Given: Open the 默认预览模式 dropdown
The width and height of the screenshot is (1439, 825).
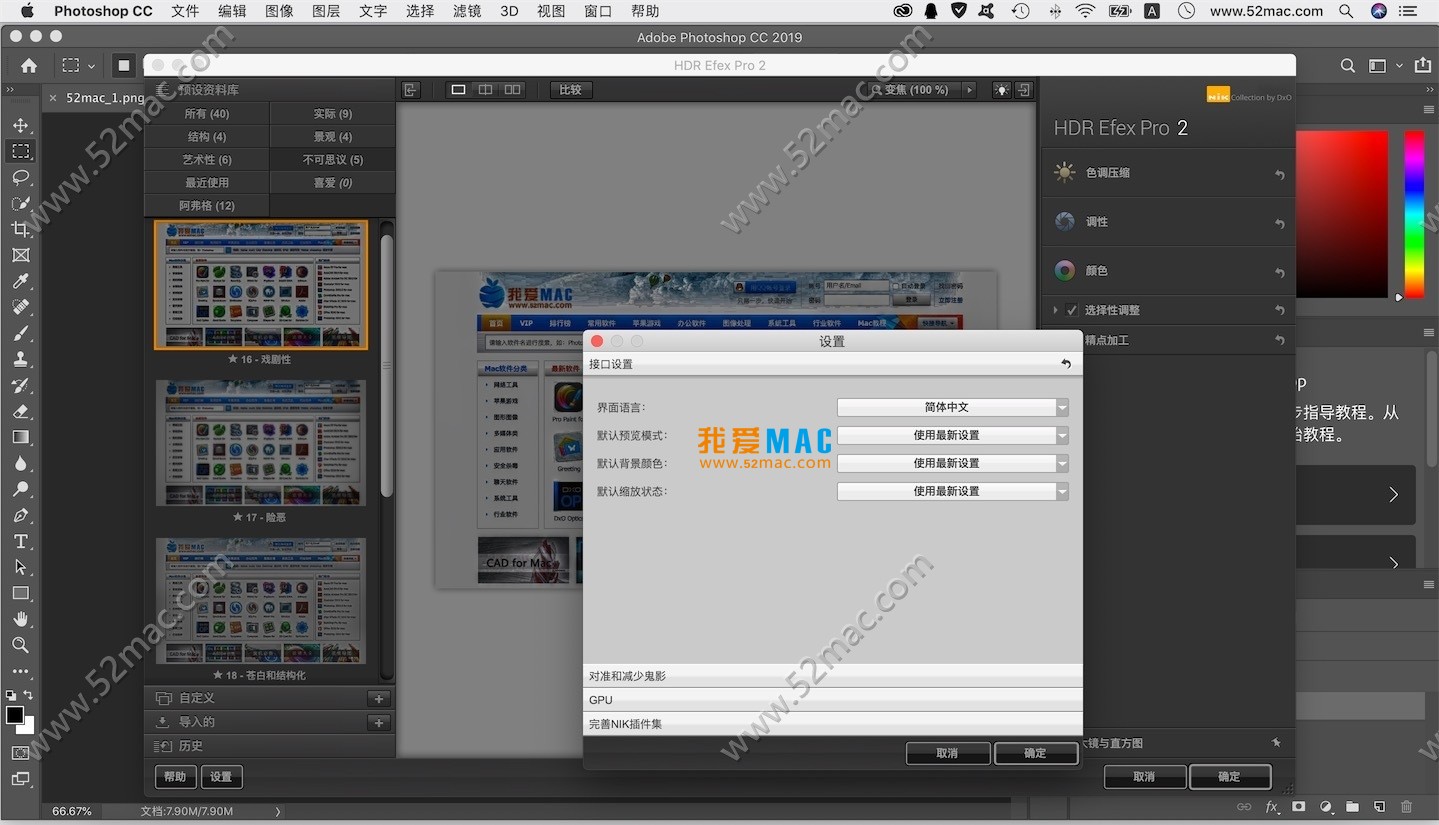Looking at the screenshot, I should (x=952, y=435).
